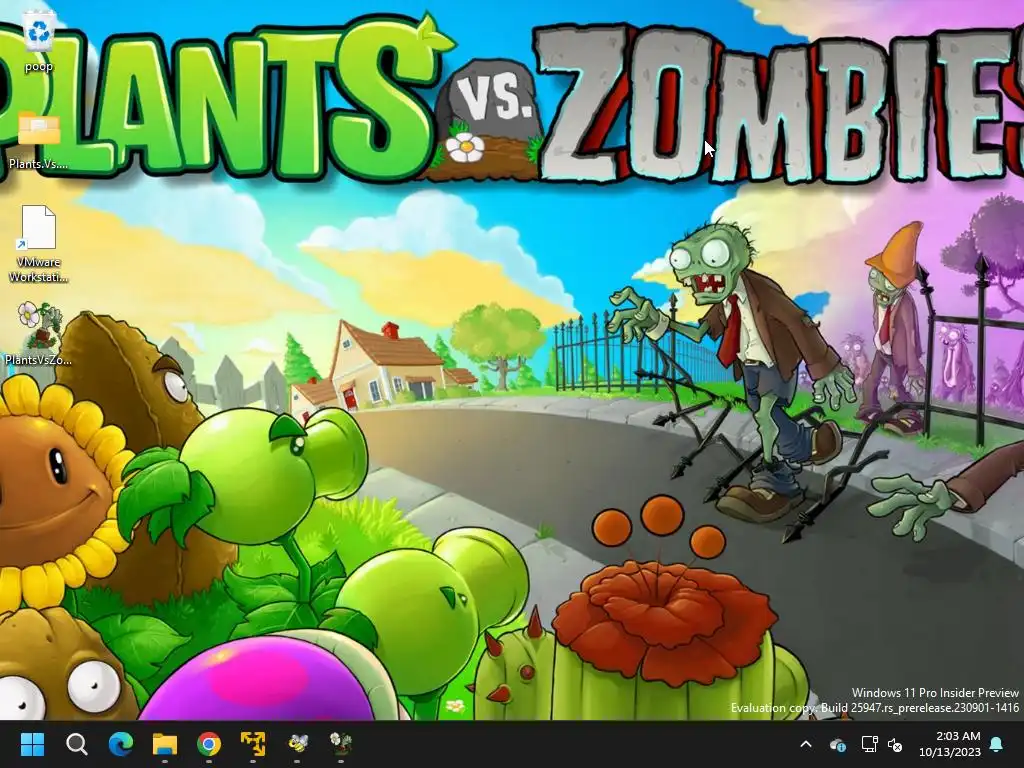Open notifications bell icon

click(997, 744)
